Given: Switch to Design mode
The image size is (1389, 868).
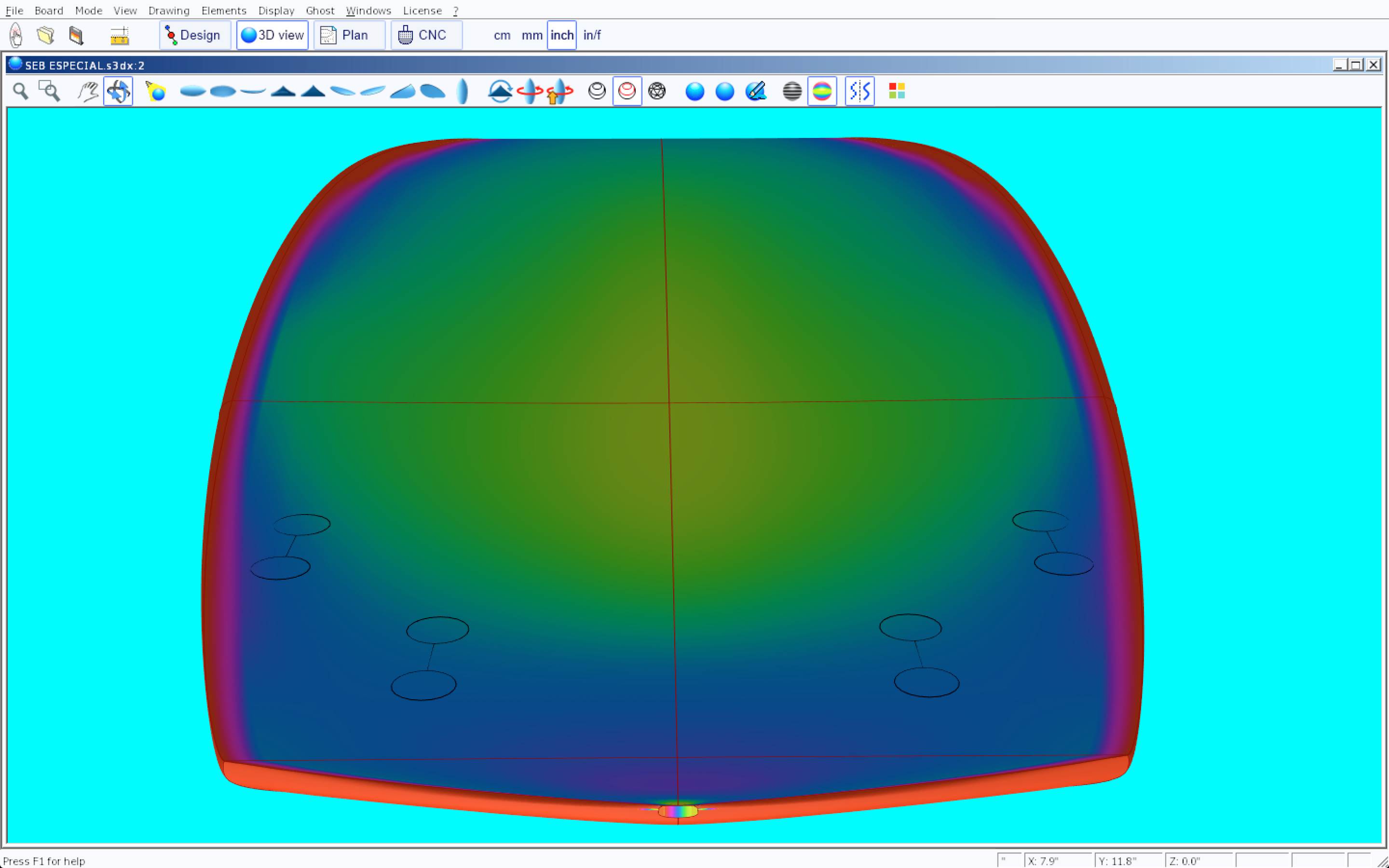Looking at the screenshot, I should [x=194, y=36].
